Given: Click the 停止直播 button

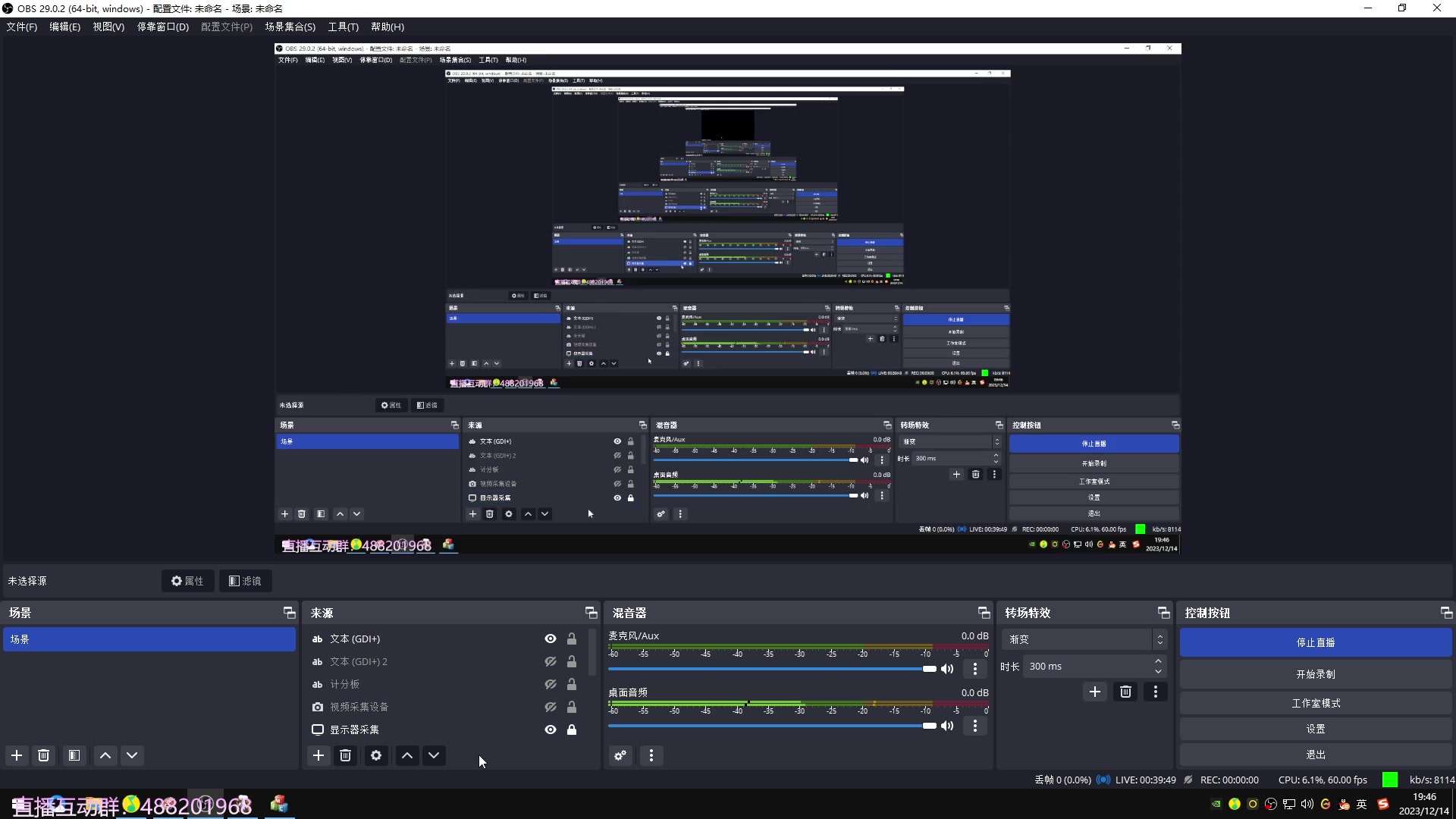Looking at the screenshot, I should 1316,642.
